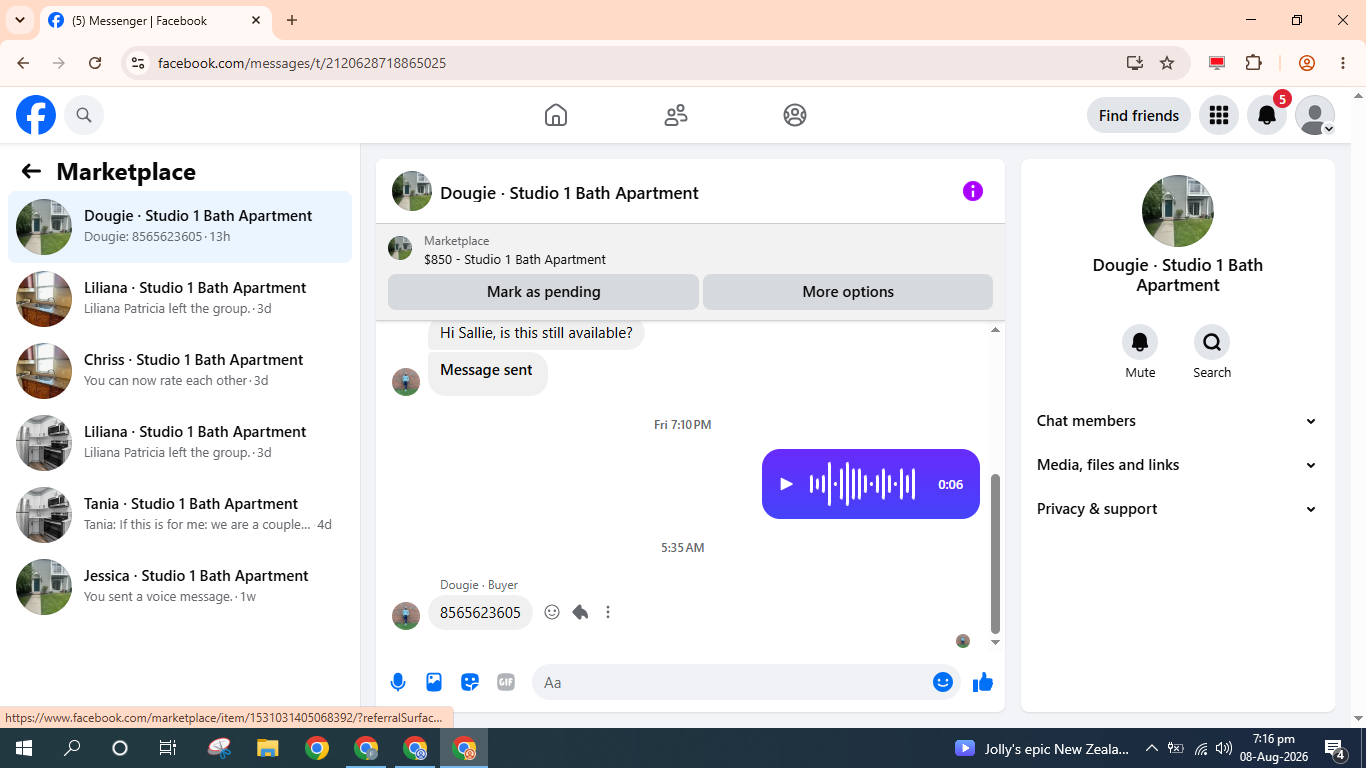The height and width of the screenshot is (768, 1366).
Task: Open the Windows notification center icon
Action: [1335, 748]
